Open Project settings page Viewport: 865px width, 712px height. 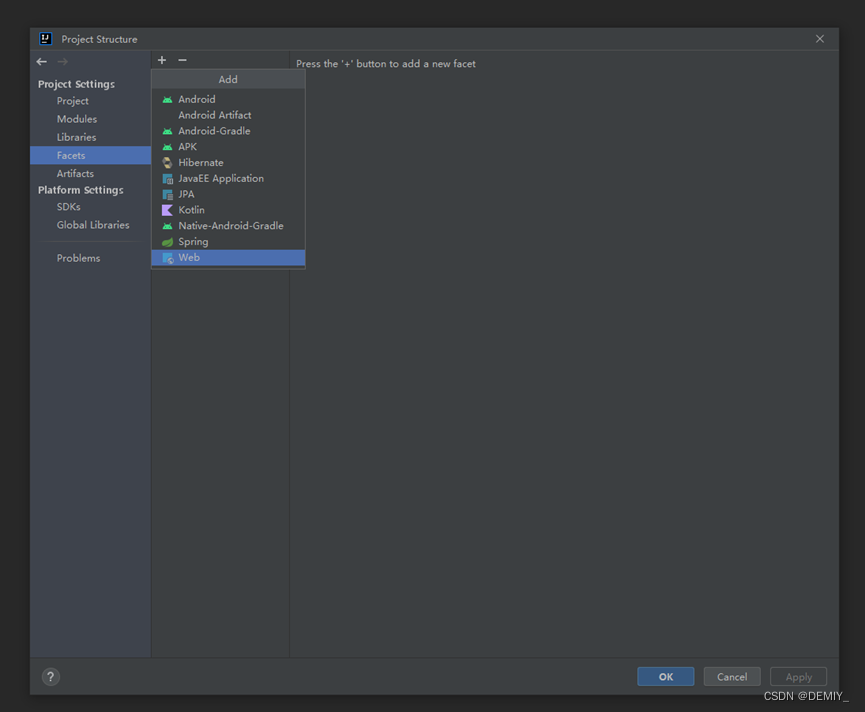pos(90,101)
